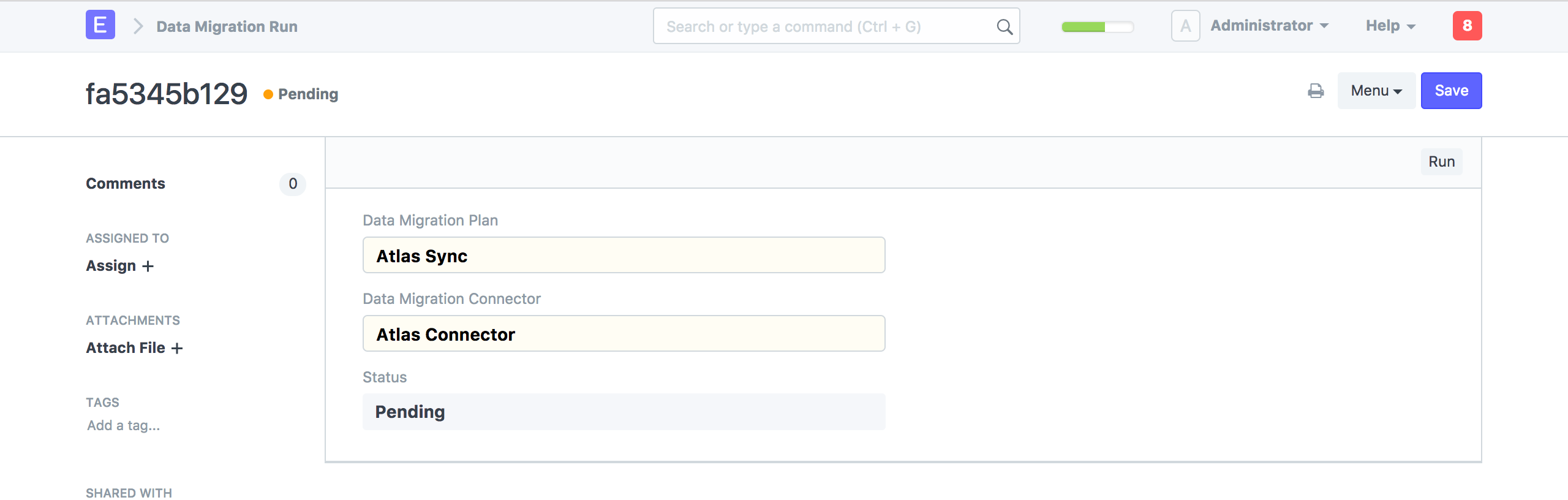The width and height of the screenshot is (1568, 500).
Task: Open the Menu dropdown button
Action: (x=1376, y=91)
